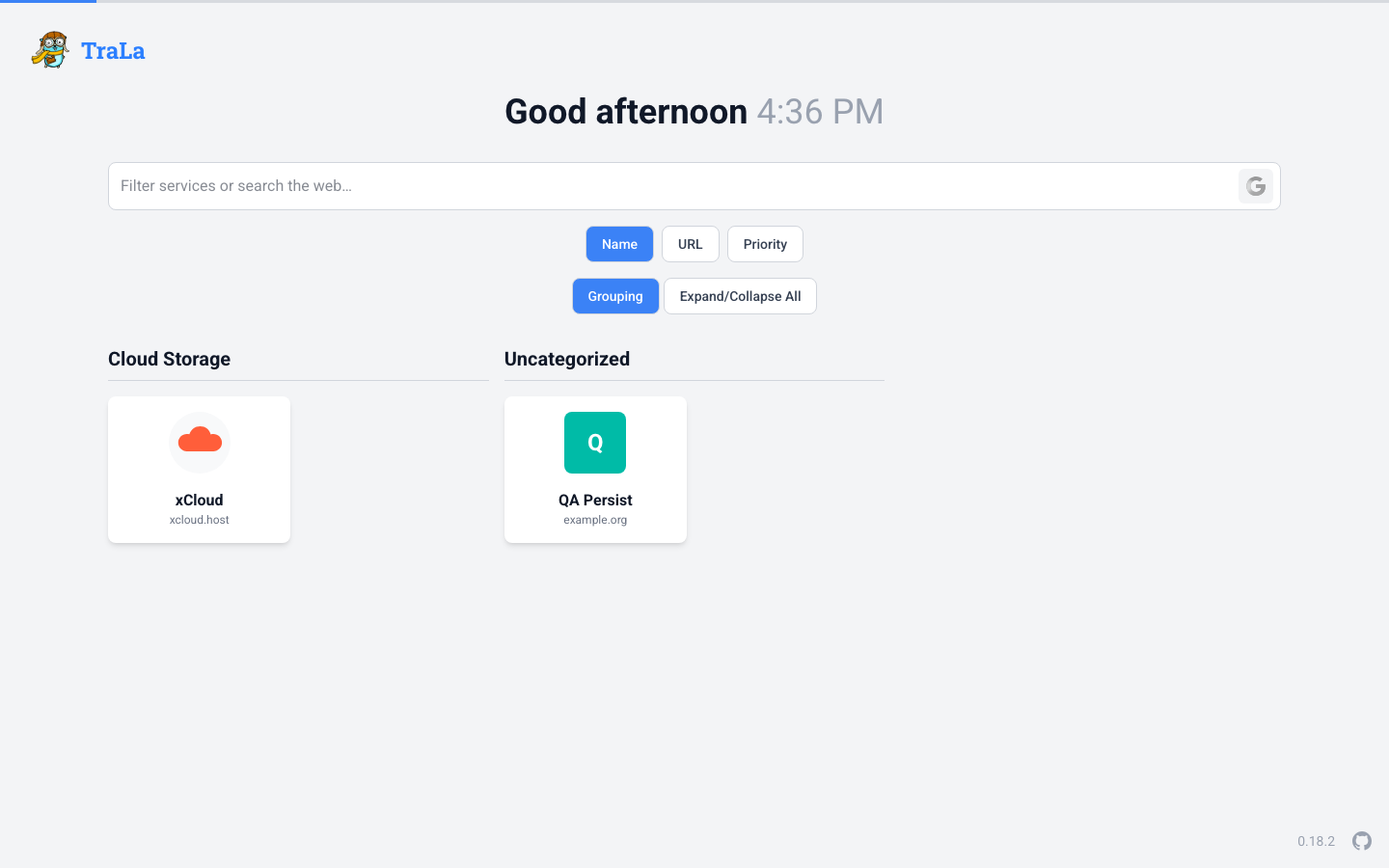This screenshot has width=1389, height=868.
Task: Collapse the Cloud Storage group header
Action: click(298, 359)
